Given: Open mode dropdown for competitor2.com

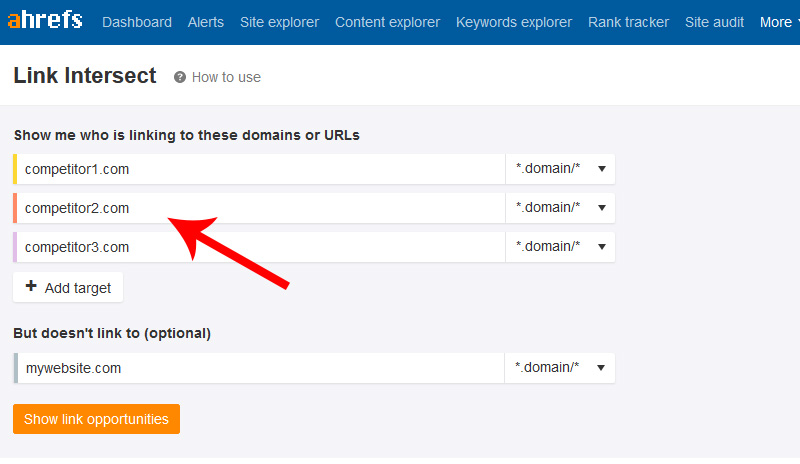Looking at the screenshot, I should click(560, 208).
